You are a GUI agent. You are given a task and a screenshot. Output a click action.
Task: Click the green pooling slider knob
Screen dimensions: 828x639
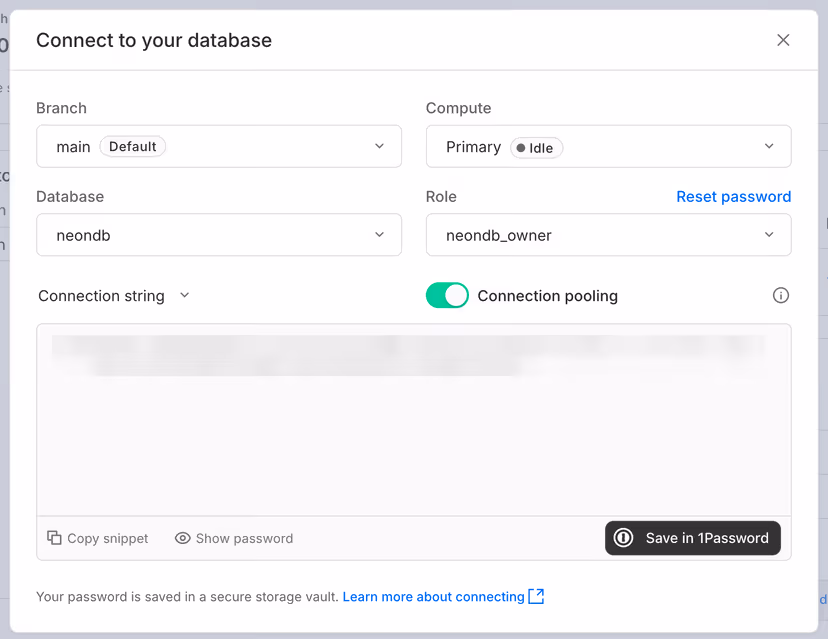click(456, 296)
